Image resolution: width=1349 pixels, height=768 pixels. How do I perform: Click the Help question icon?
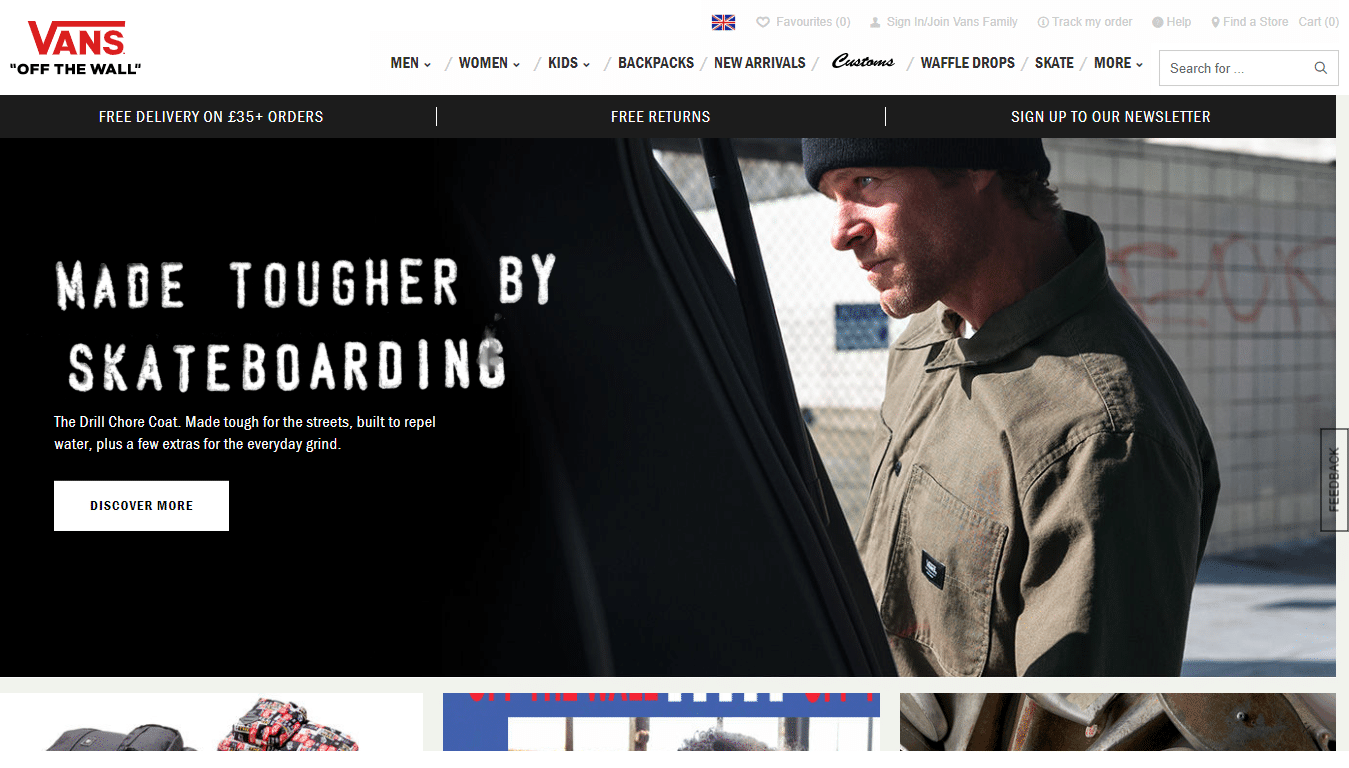coord(1158,22)
